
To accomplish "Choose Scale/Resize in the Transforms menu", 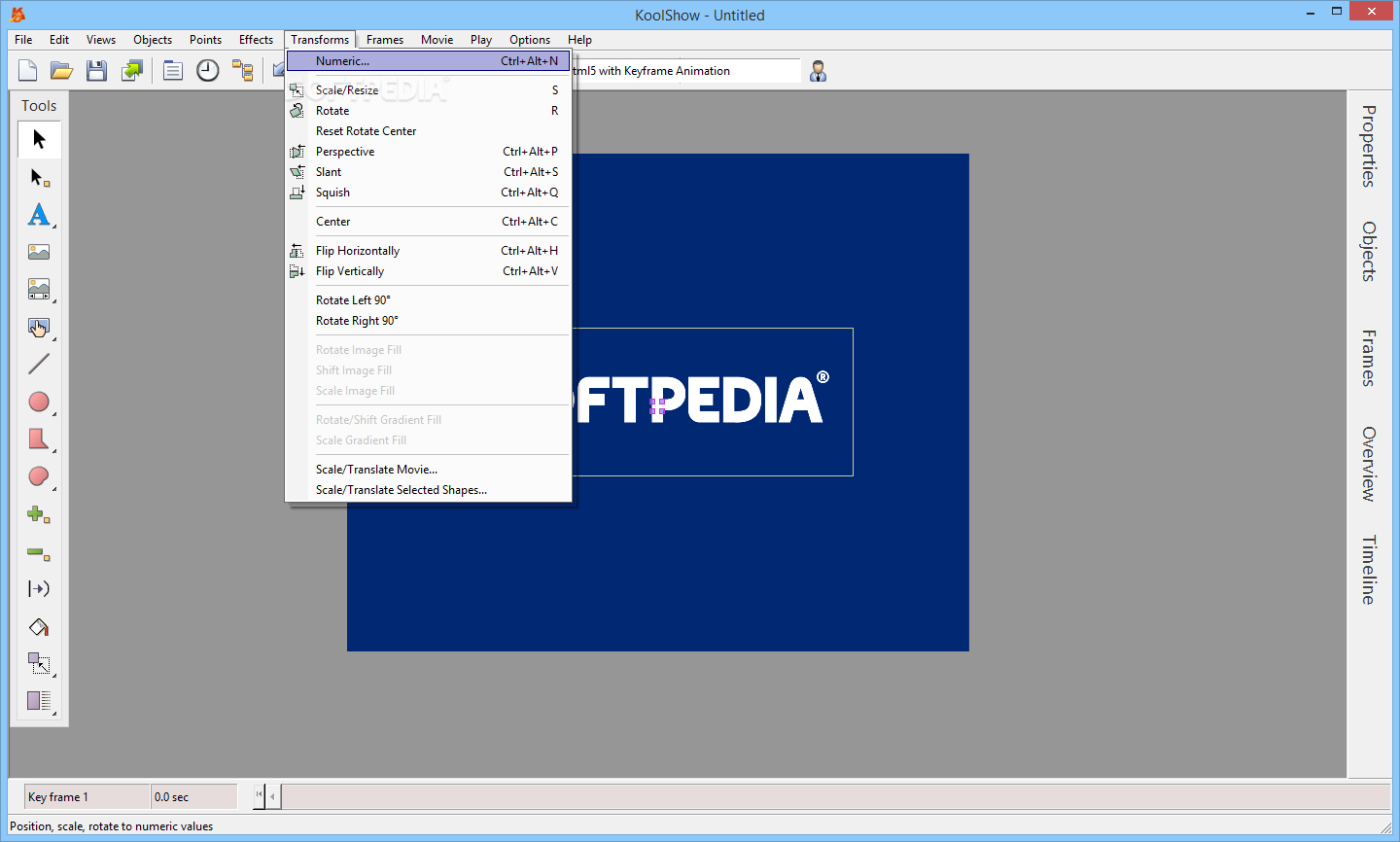I will click(428, 90).
